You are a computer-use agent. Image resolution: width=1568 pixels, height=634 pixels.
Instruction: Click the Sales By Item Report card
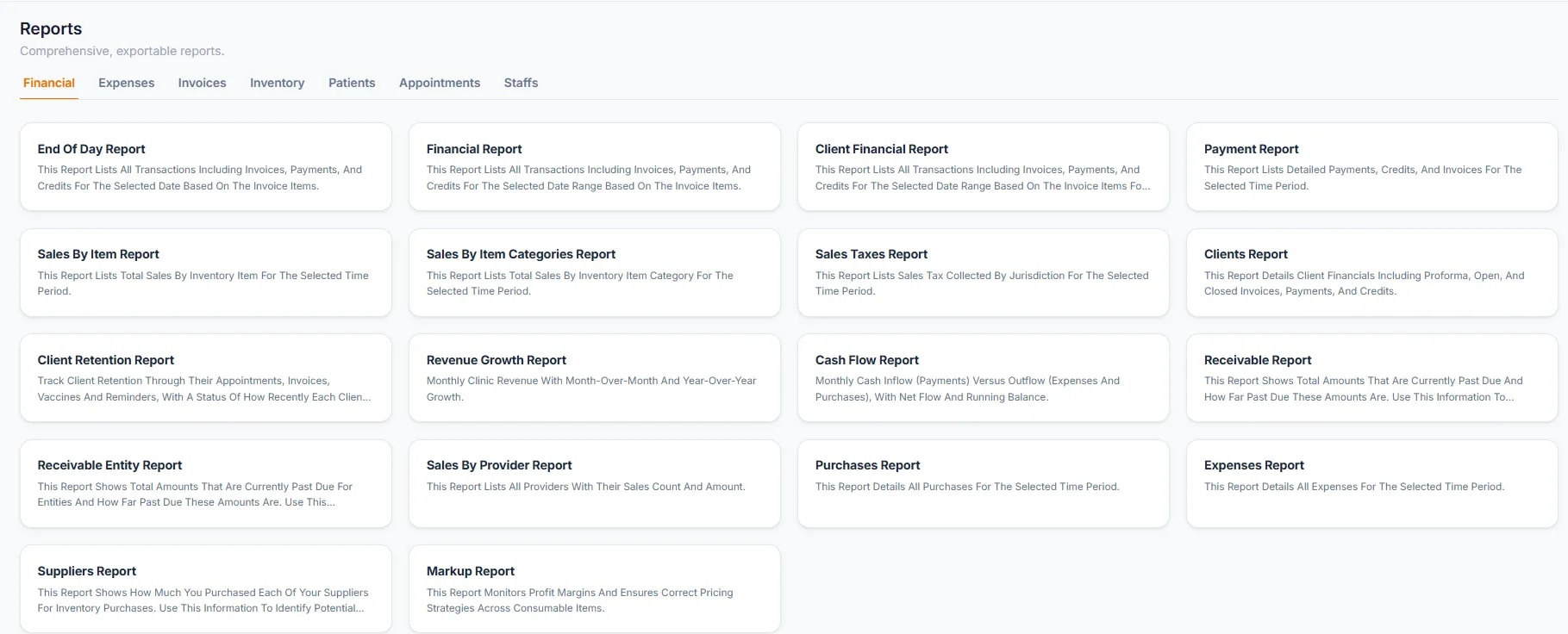pos(206,272)
